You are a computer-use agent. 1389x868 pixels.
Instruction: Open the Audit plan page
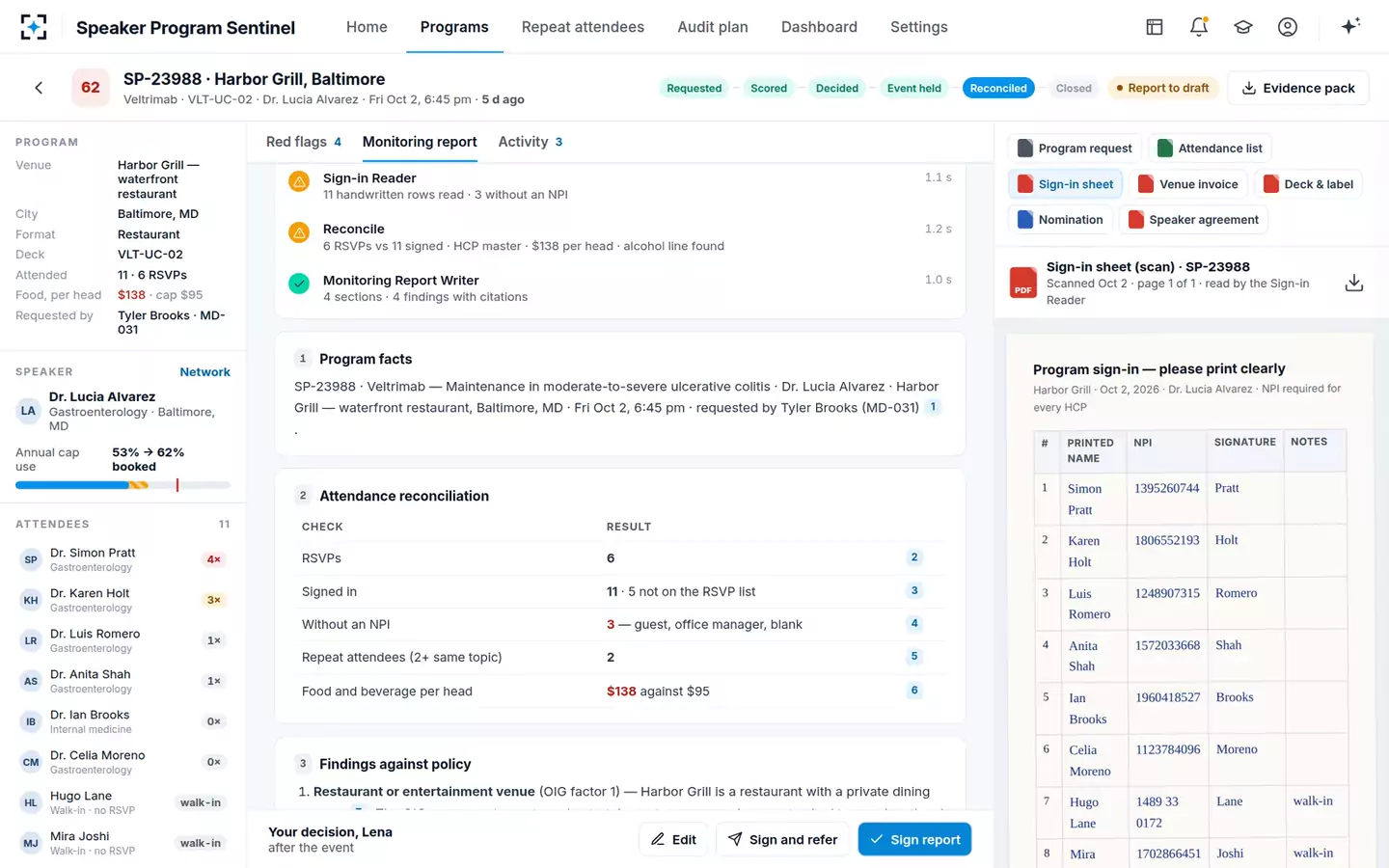coord(713,27)
